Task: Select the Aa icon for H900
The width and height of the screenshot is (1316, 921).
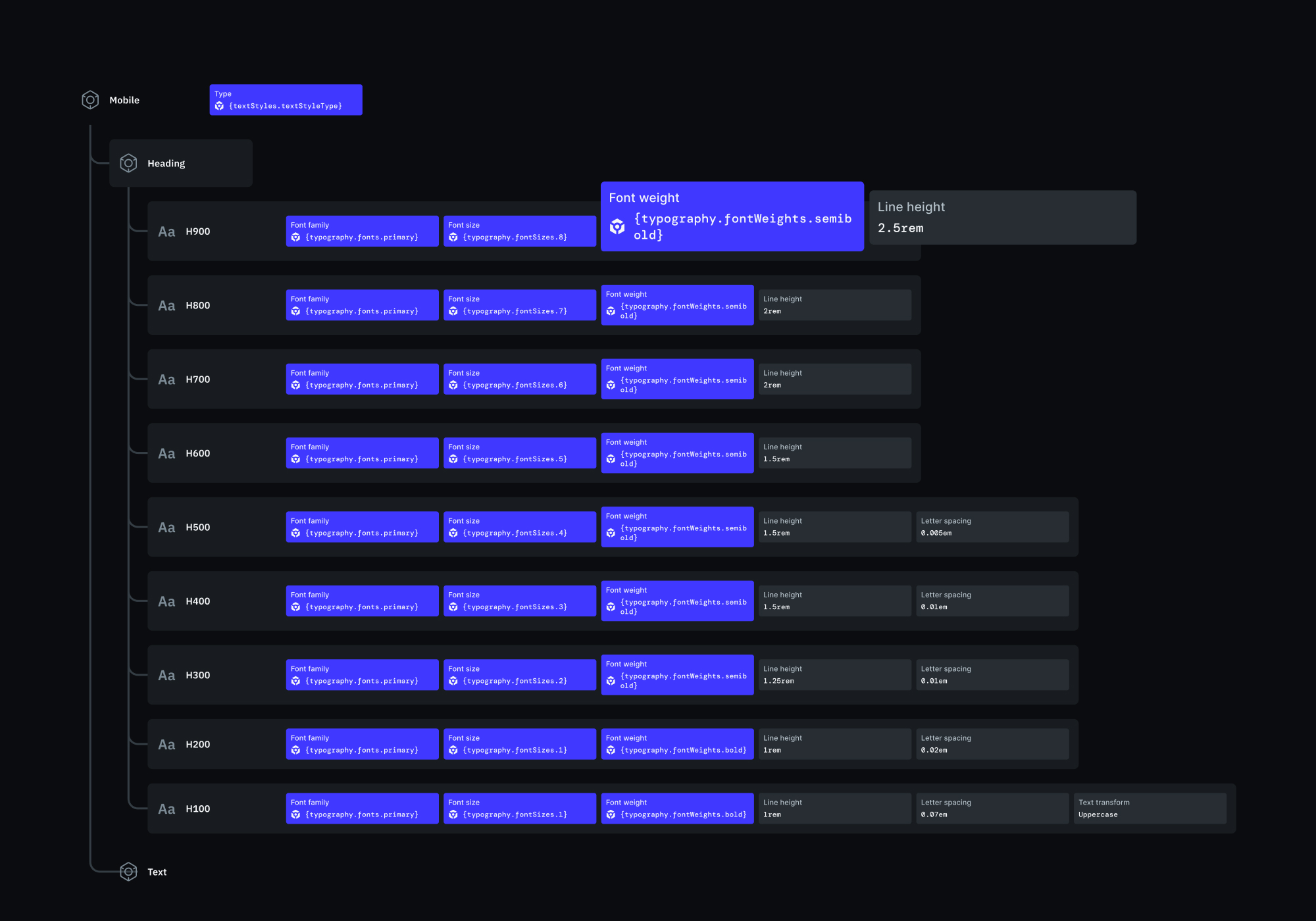Action: tap(166, 231)
